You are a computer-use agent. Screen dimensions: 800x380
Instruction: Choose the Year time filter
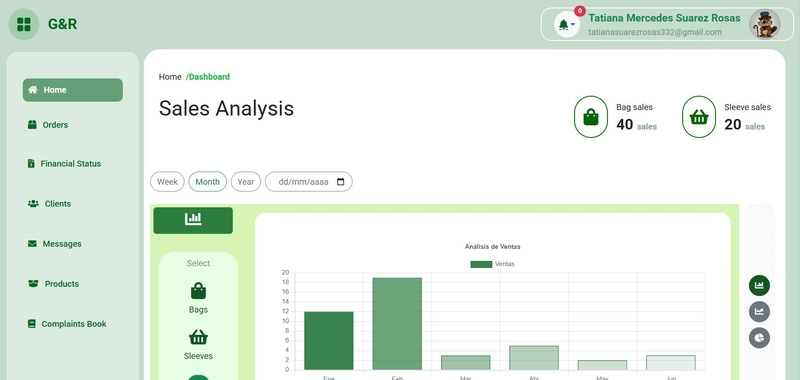point(246,182)
